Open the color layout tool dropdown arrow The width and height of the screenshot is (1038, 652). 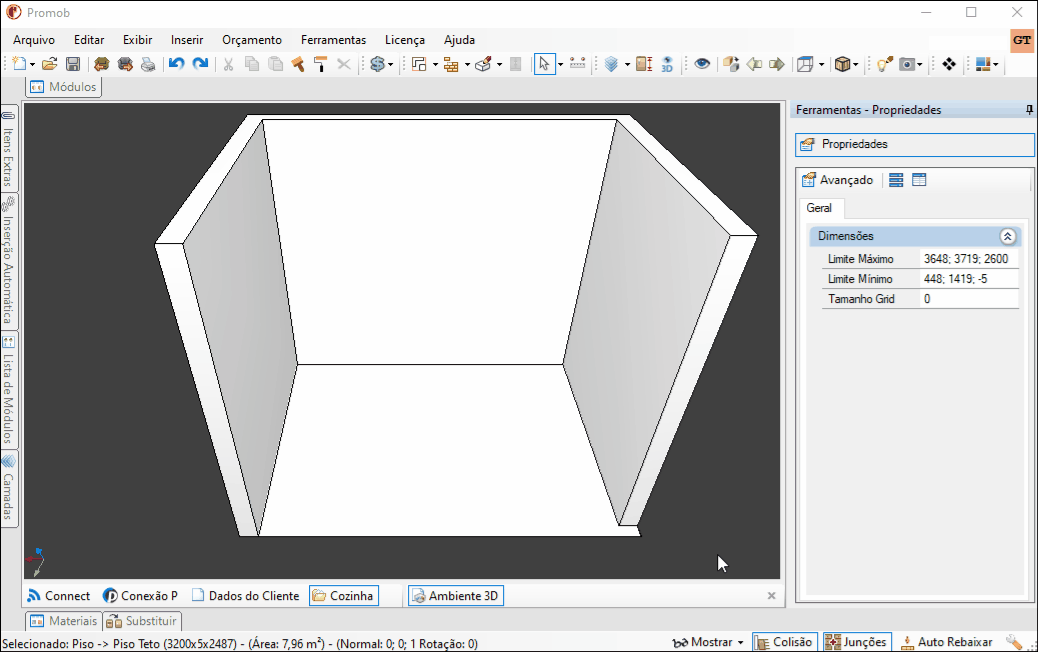coord(996,65)
